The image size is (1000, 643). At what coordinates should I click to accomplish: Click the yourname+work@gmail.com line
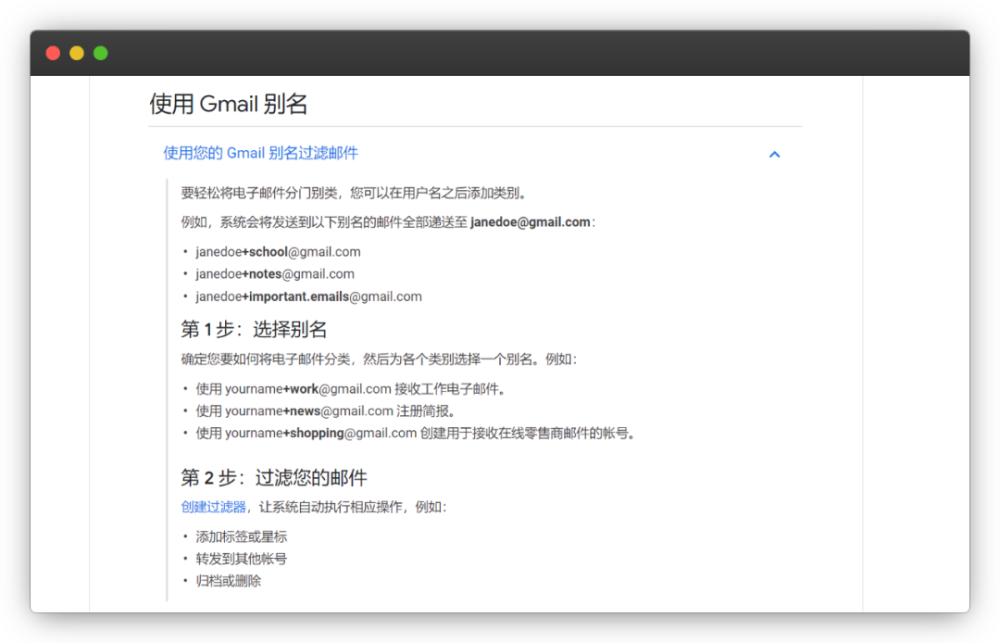click(x=351, y=389)
